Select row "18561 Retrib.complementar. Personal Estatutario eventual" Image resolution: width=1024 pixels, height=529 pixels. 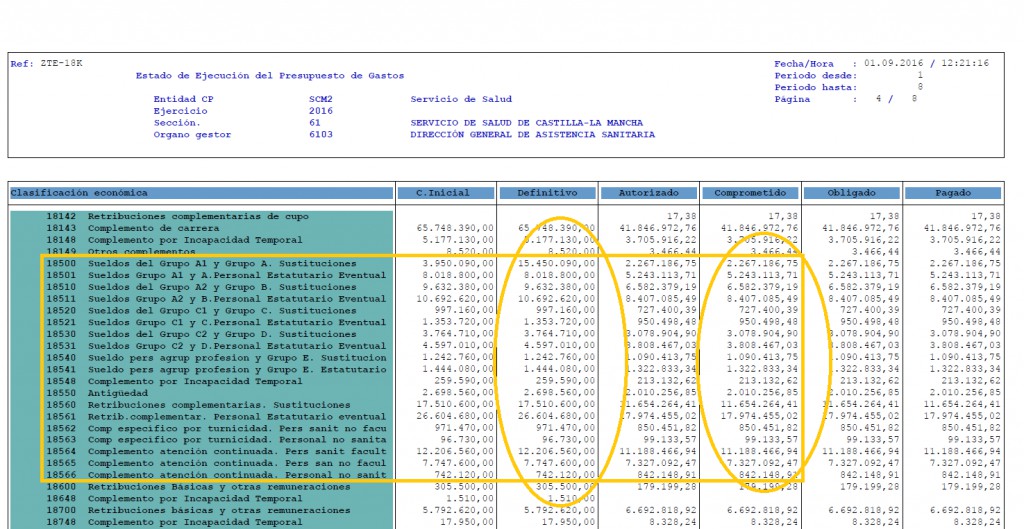click(x=507, y=416)
